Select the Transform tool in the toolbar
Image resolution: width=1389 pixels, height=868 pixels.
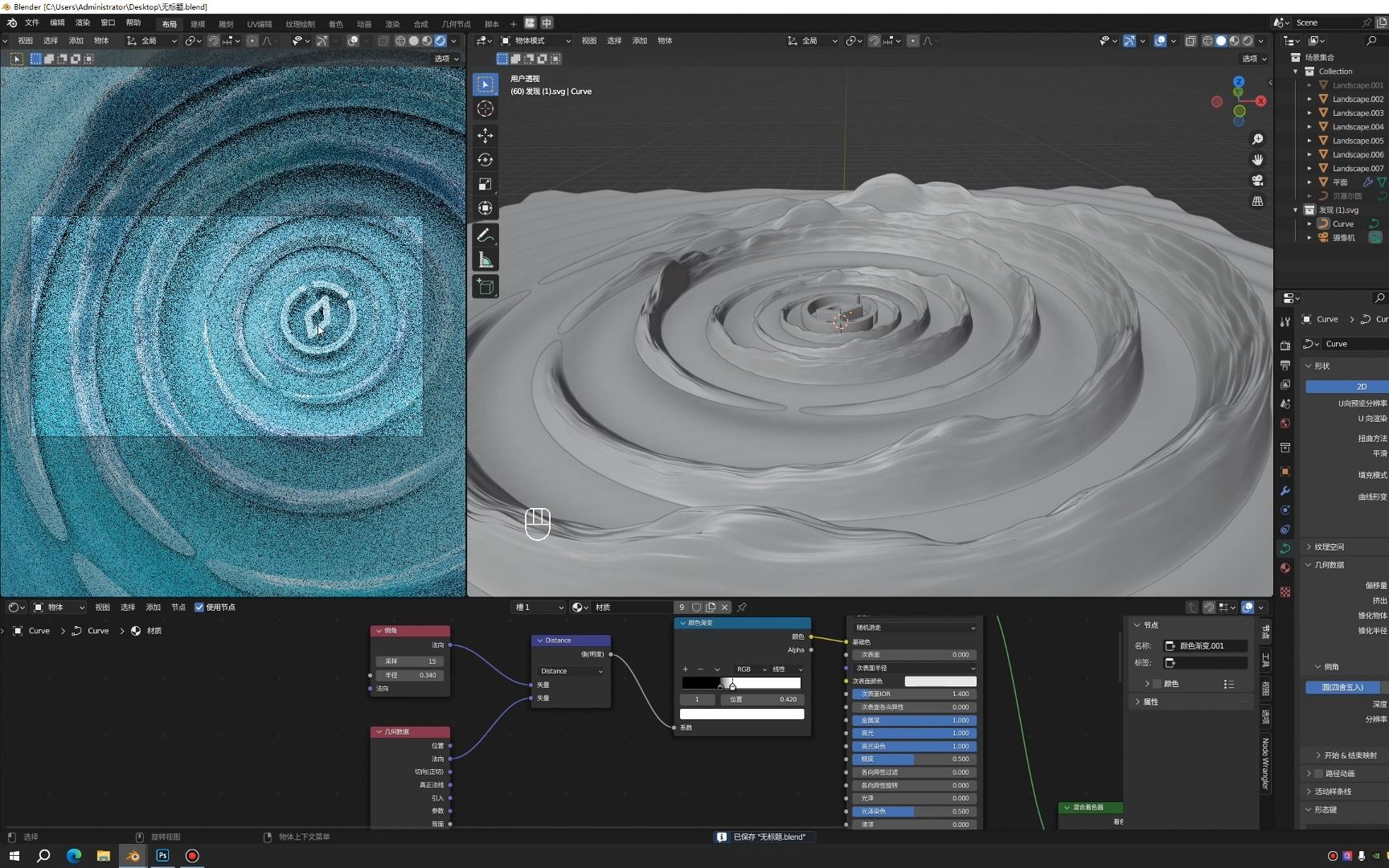pyautogui.click(x=486, y=209)
